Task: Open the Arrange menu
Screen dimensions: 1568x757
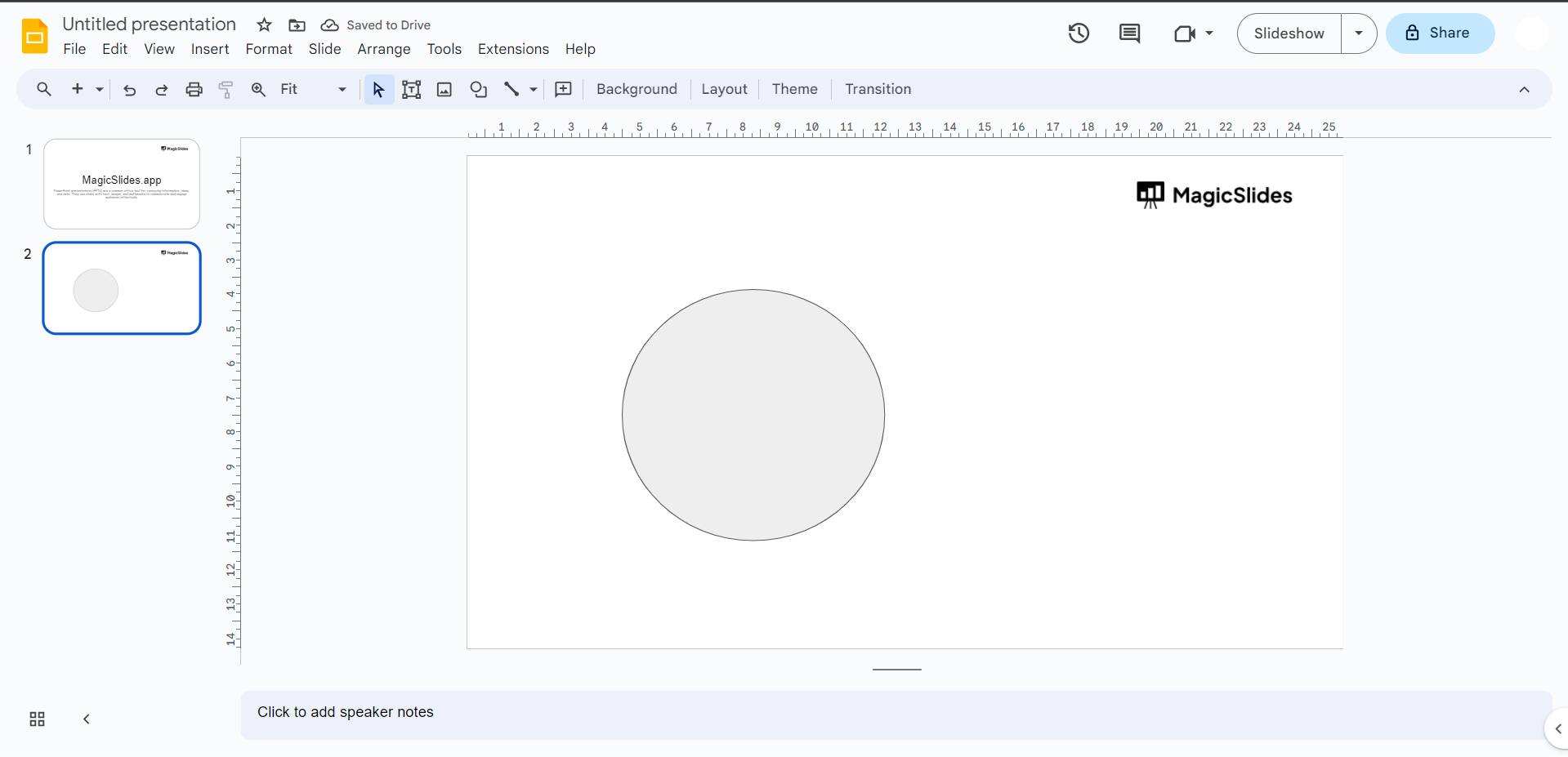Action: coord(383,49)
